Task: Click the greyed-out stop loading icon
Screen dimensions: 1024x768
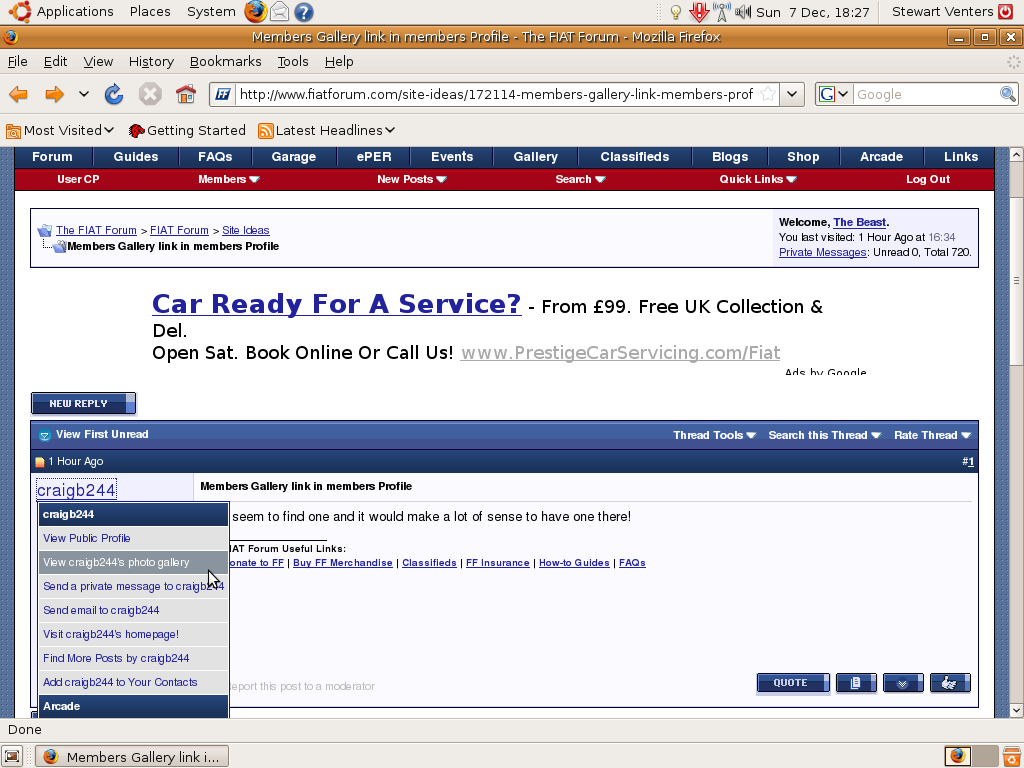Action: coord(150,95)
